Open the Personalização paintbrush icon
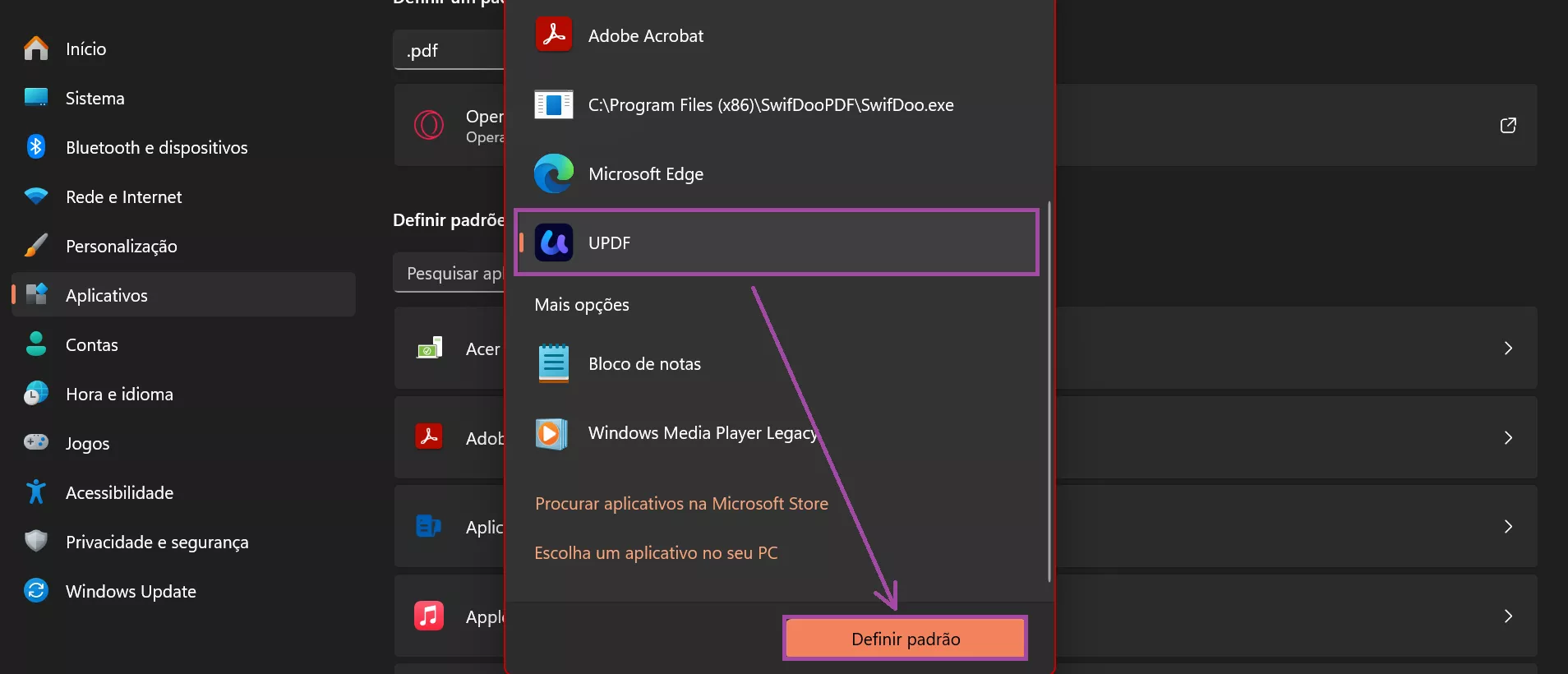 36,245
